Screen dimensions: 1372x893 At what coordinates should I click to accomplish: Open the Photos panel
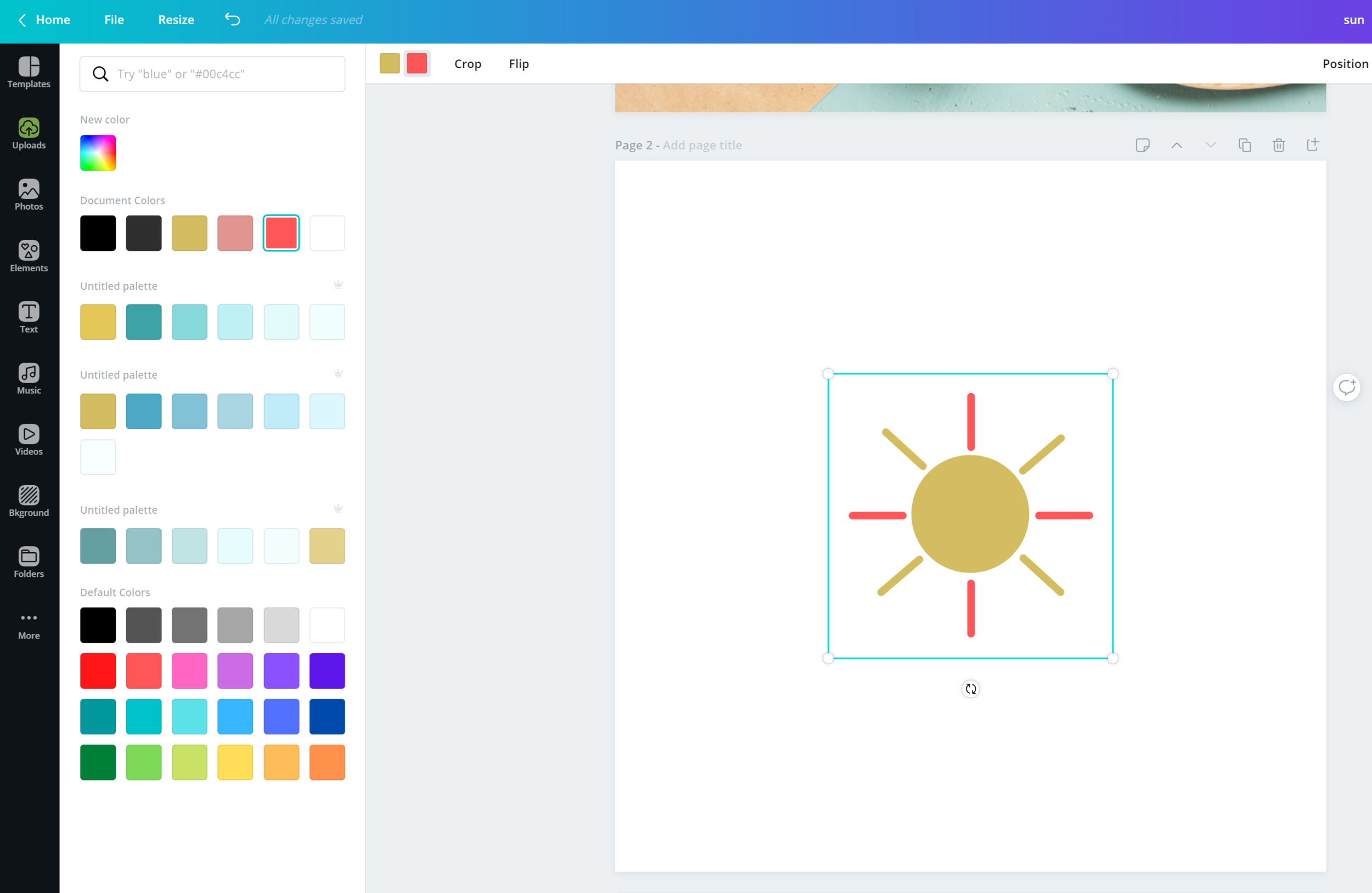pos(29,195)
